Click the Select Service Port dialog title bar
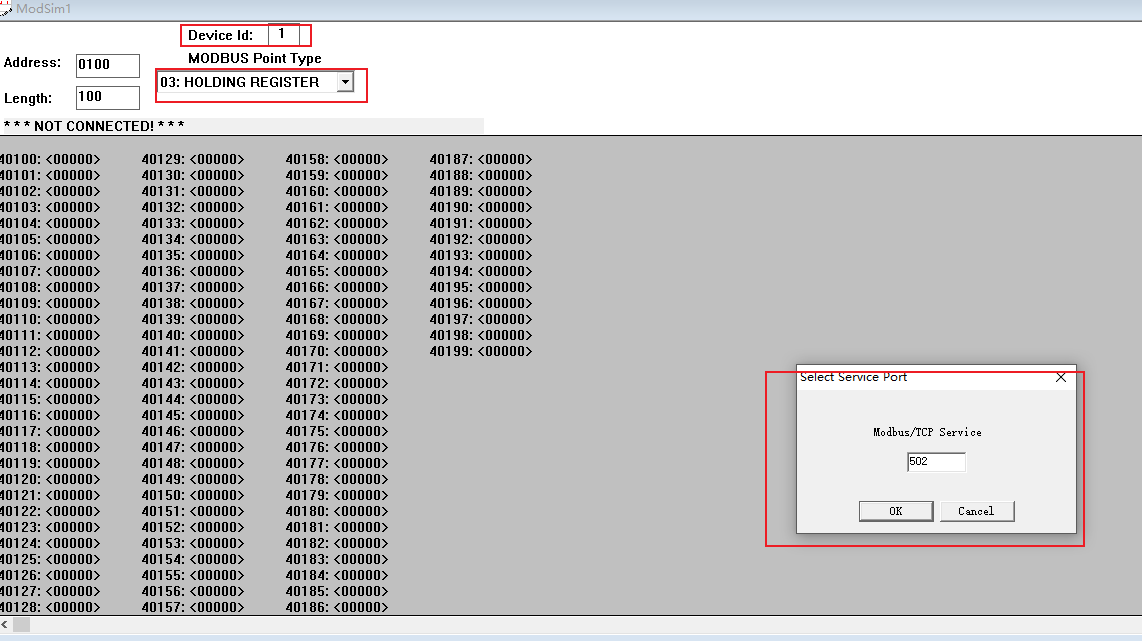1142x641 pixels. 920,378
